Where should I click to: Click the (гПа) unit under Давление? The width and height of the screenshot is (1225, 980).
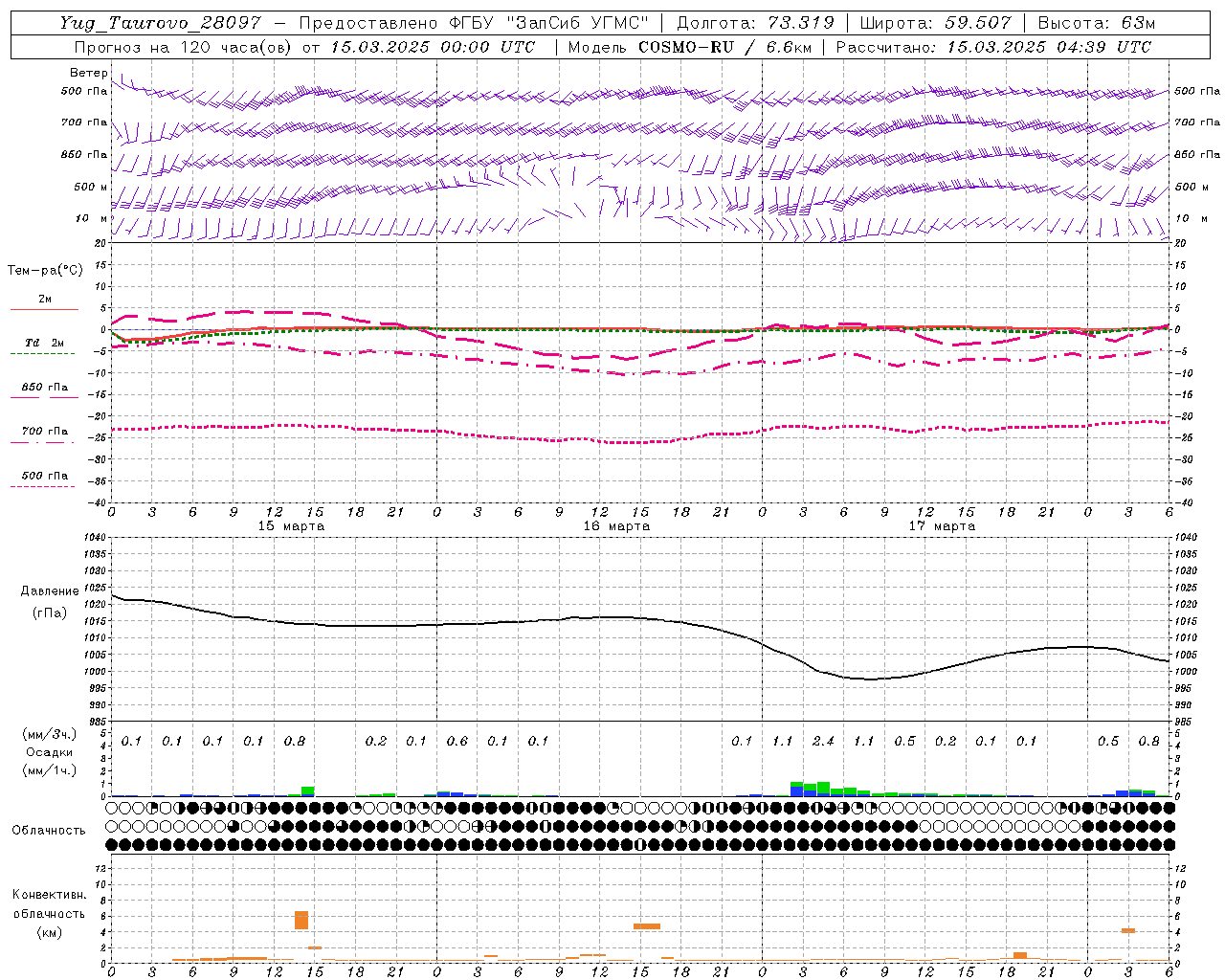click(50, 612)
